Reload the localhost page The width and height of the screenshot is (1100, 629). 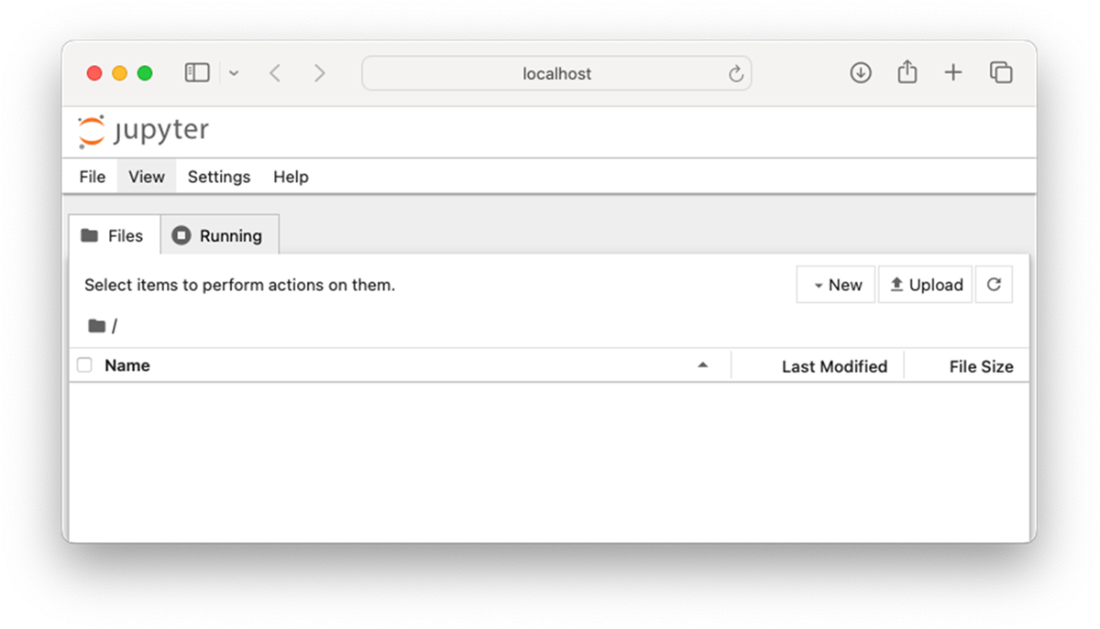736,74
